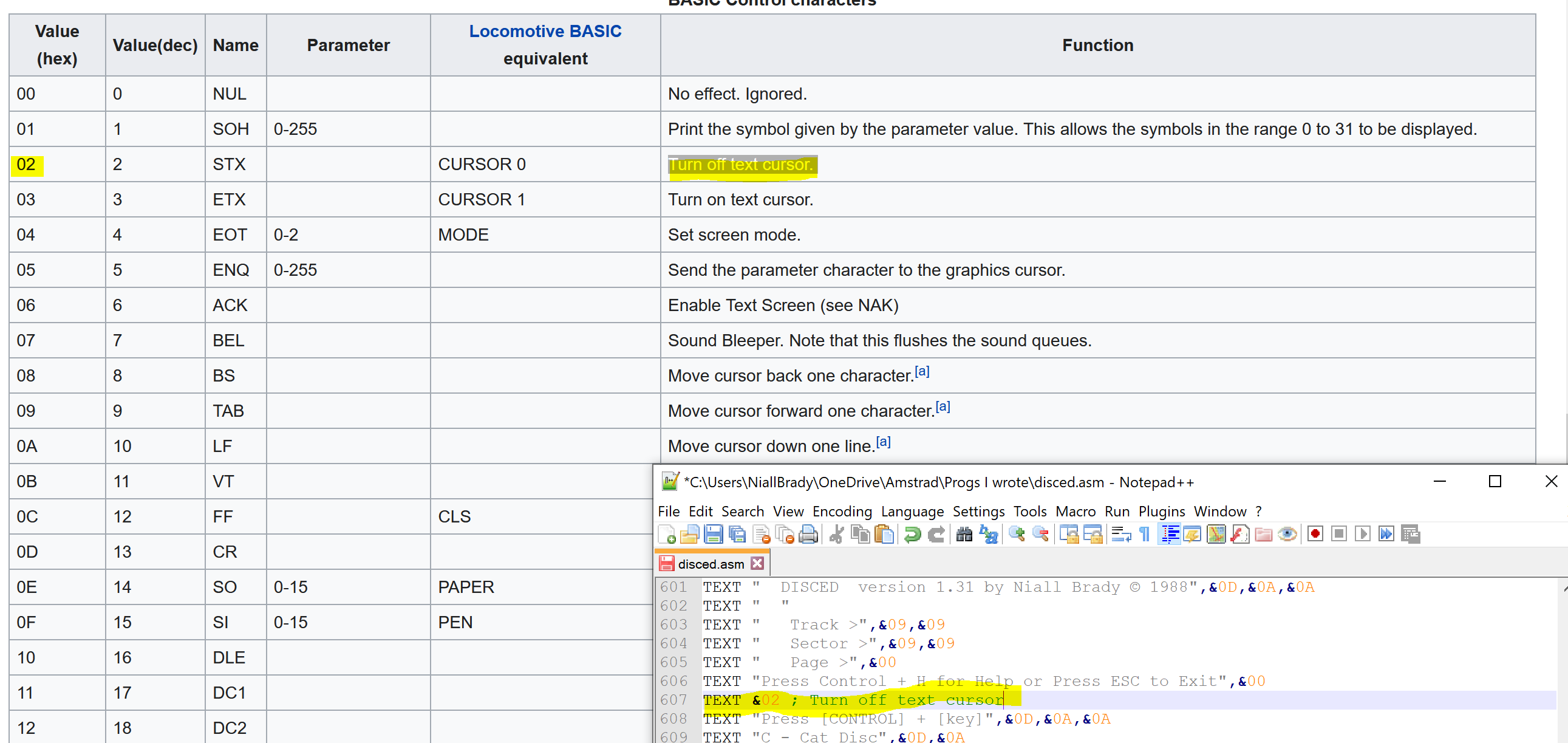Screen dimensions: 1568x743
Task: Open the Tools menu
Action: pos(1030,512)
